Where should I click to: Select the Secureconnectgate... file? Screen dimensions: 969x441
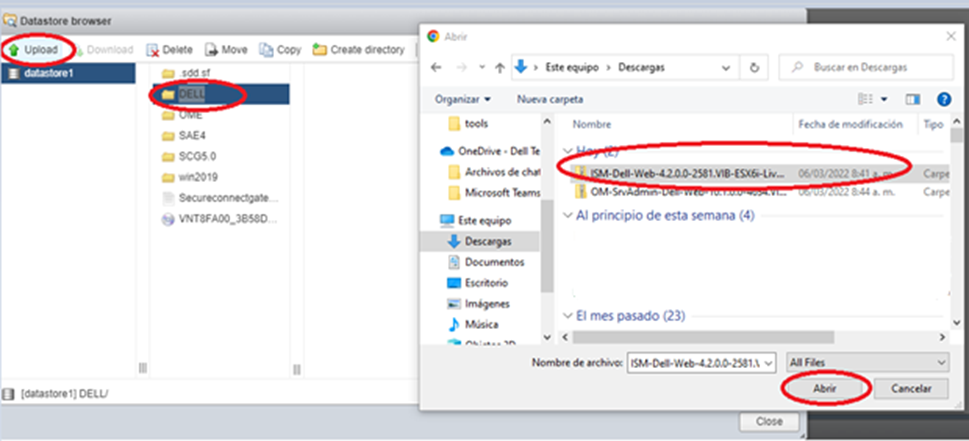click(x=221, y=198)
